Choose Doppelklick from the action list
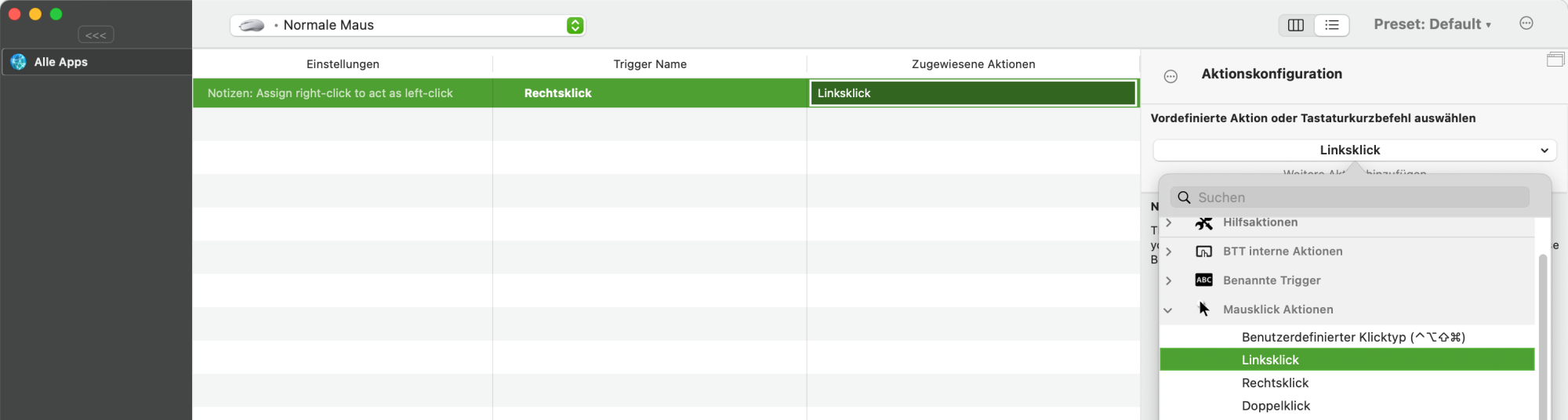 tap(1276, 406)
